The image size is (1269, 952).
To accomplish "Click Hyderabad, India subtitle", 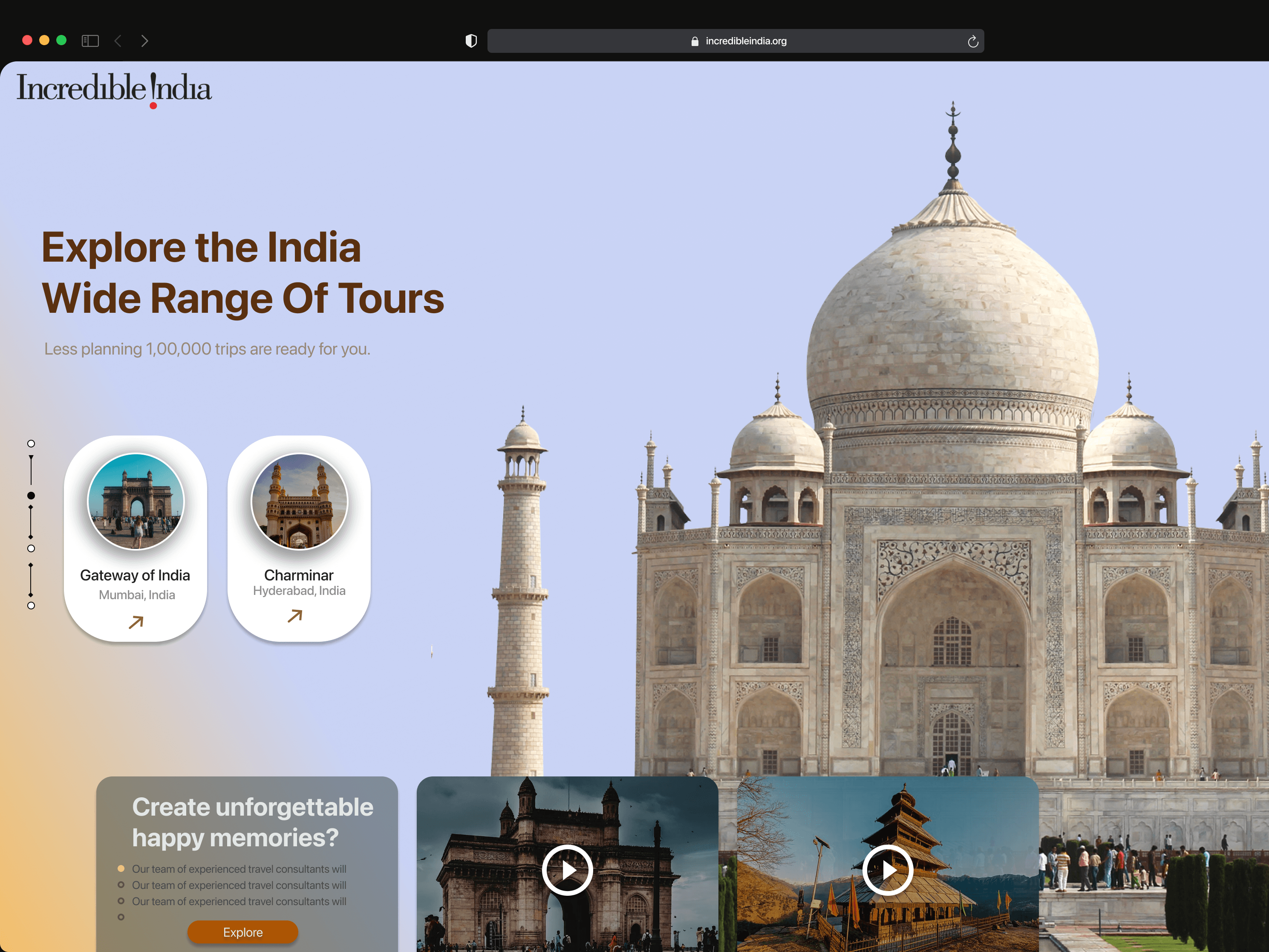I will [299, 591].
